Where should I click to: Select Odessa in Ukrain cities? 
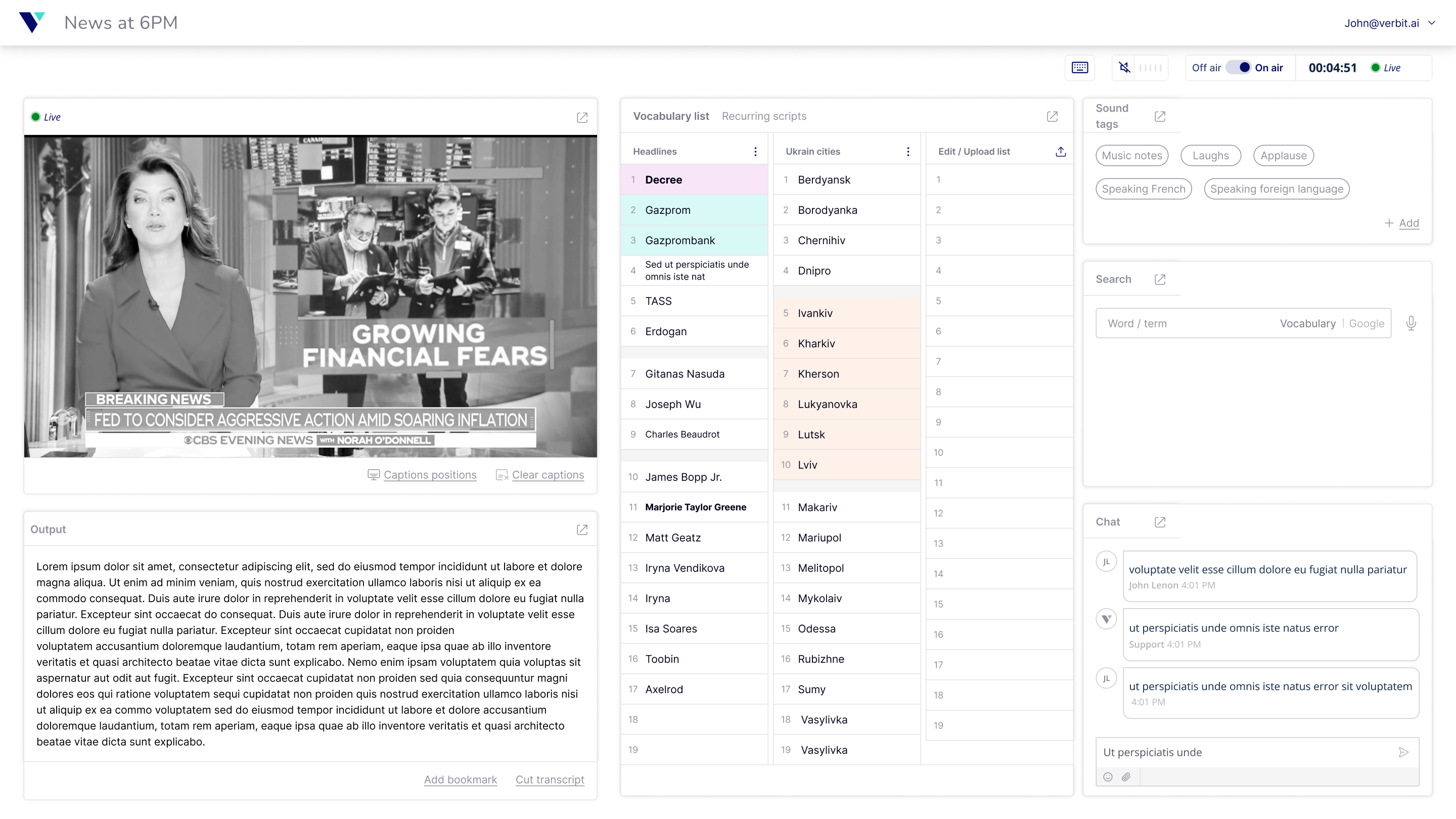tap(847, 628)
